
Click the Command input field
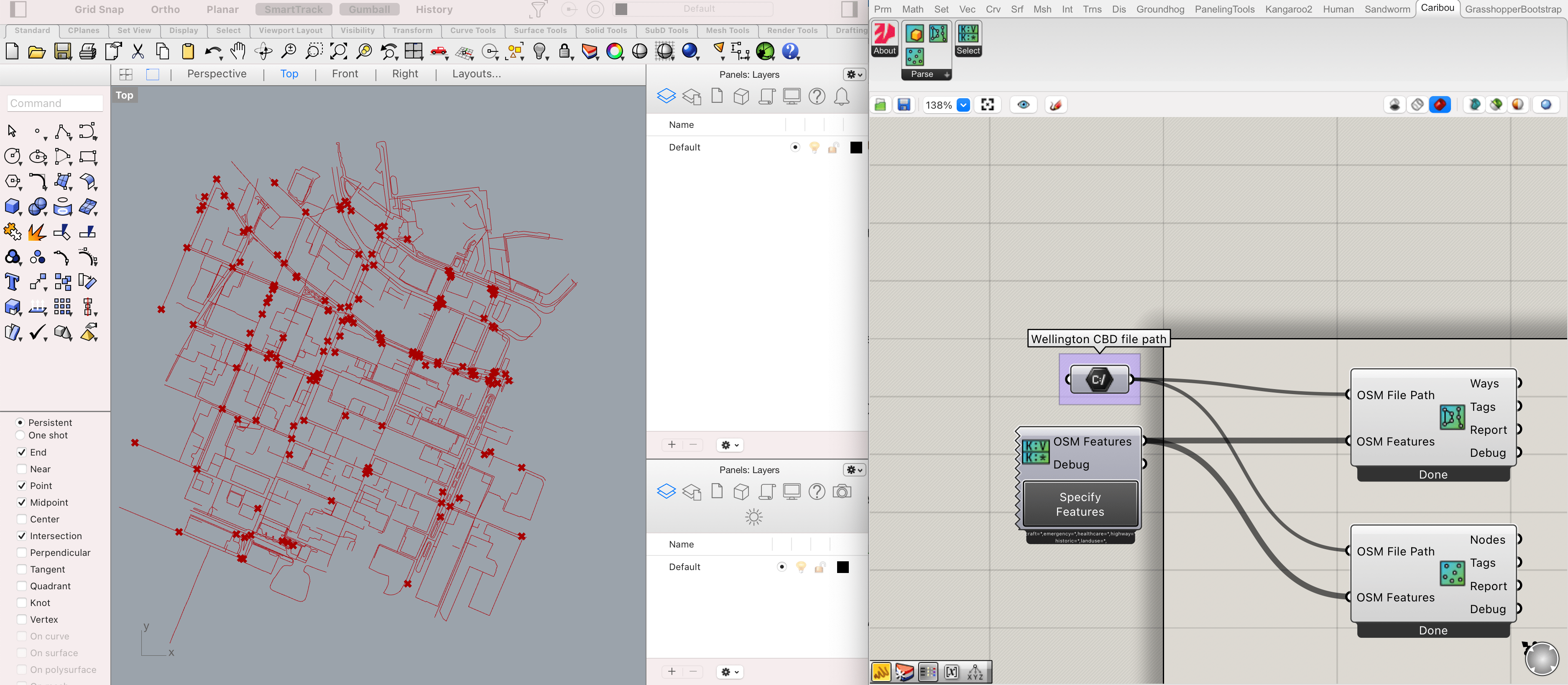click(x=55, y=103)
